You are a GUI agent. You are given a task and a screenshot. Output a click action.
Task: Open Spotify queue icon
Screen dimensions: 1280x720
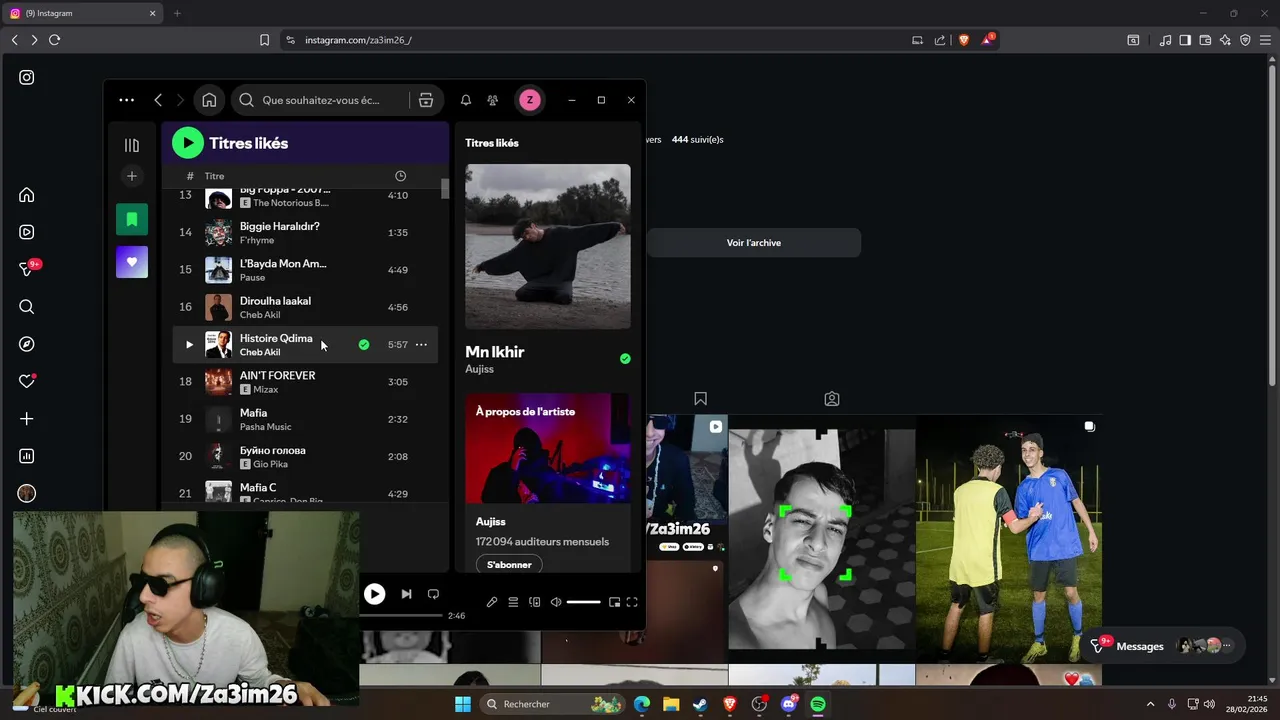(513, 602)
